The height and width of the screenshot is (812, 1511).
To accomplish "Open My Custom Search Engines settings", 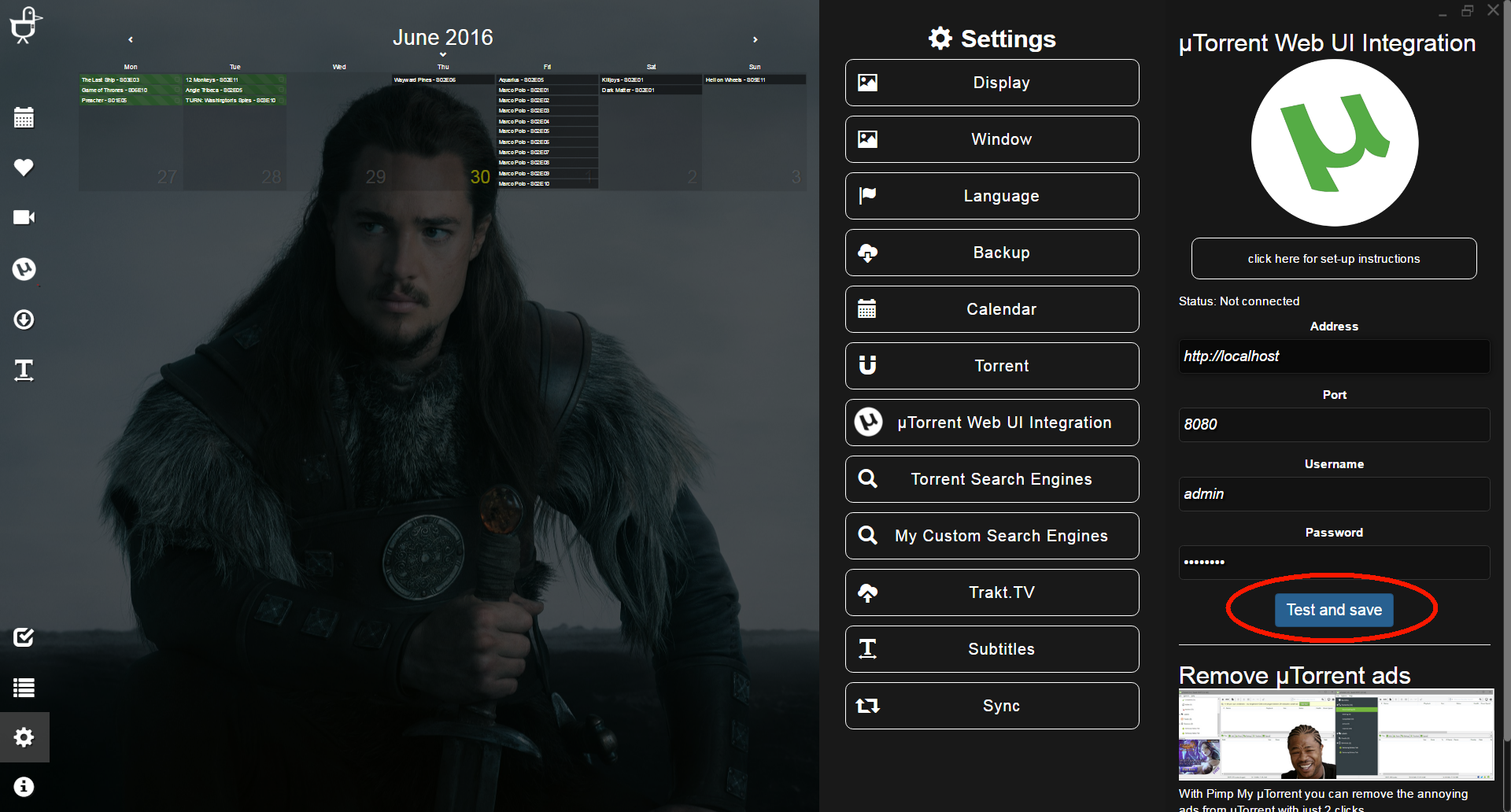I will 992,536.
